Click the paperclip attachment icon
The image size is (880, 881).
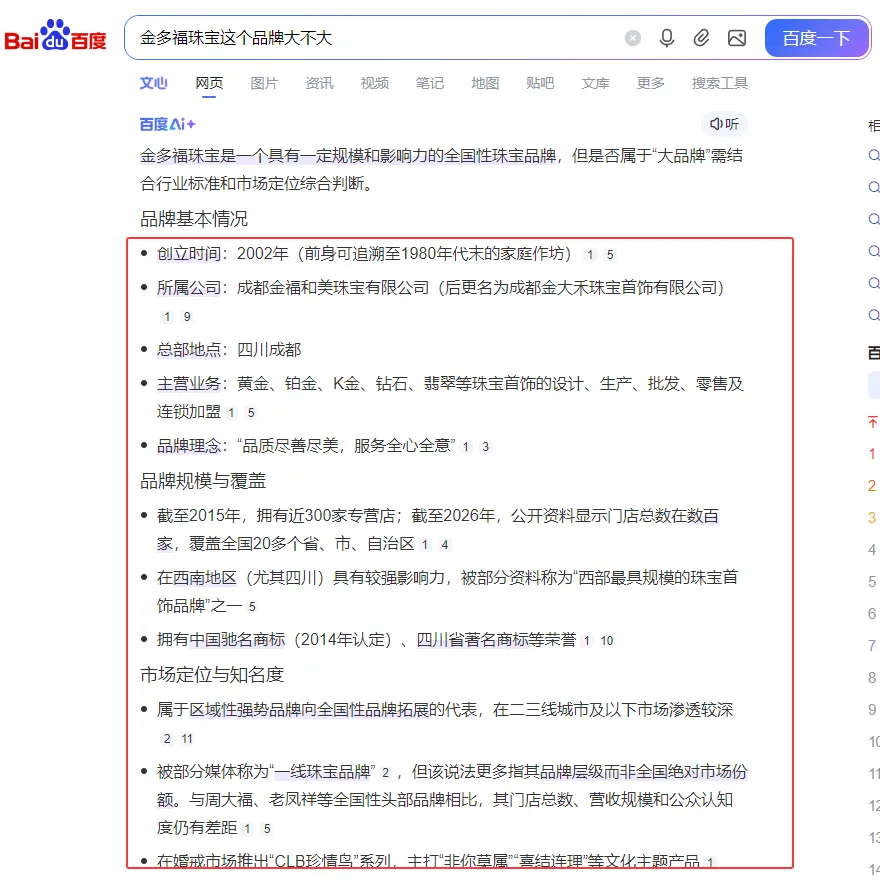[x=701, y=38]
